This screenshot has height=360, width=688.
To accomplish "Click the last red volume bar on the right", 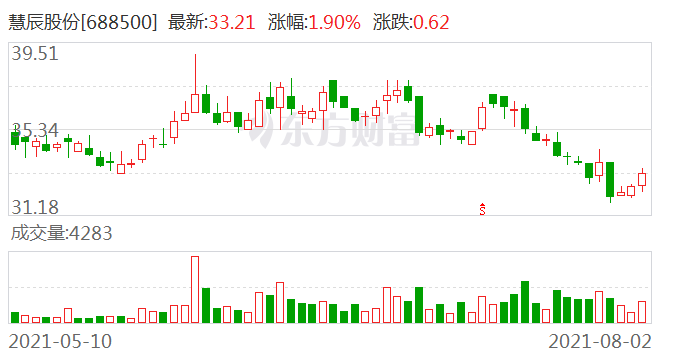I will coord(642,312).
